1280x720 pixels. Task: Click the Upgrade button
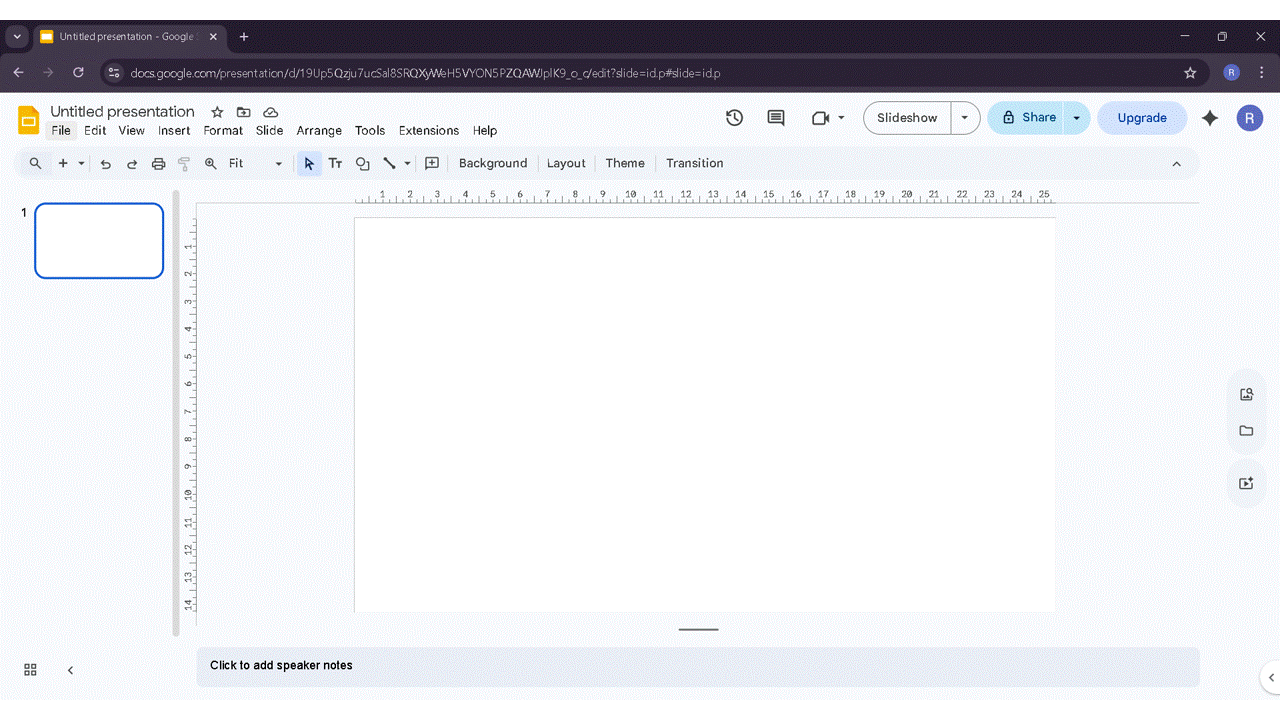pos(1142,117)
